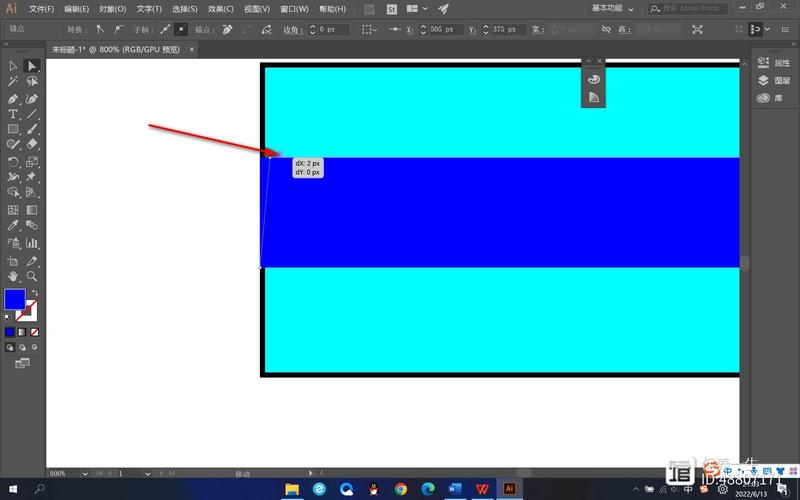Open the 文件(F) menu
The height and width of the screenshot is (500, 800).
[42, 9]
